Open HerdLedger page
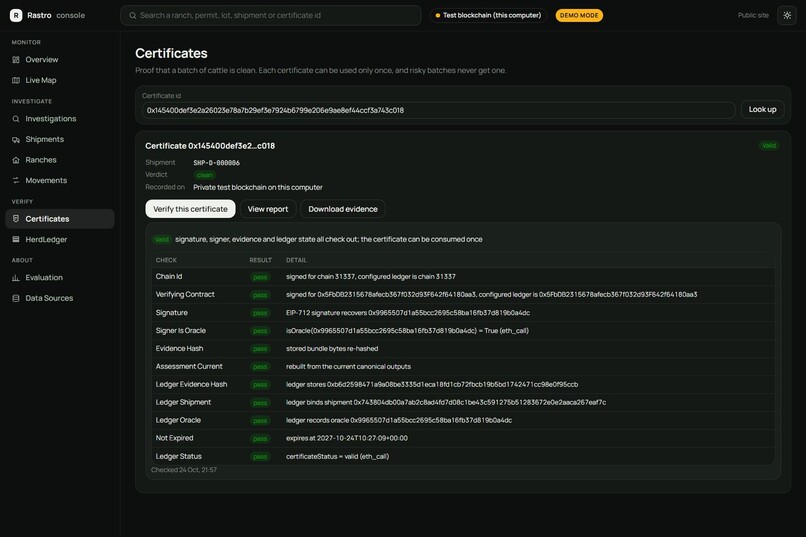The width and height of the screenshot is (806, 537). click(60, 239)
